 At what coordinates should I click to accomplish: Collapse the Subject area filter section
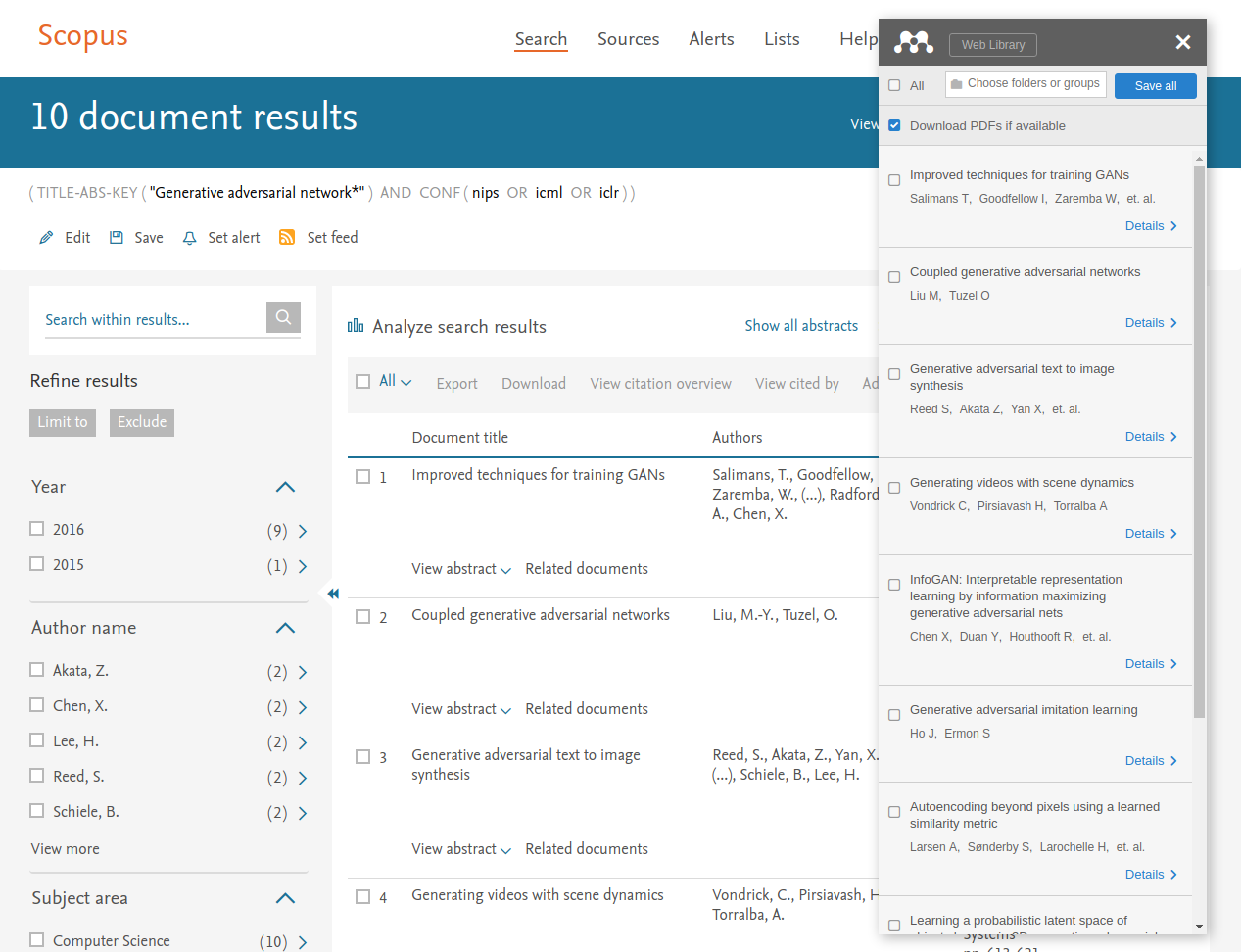click(285, 898)
